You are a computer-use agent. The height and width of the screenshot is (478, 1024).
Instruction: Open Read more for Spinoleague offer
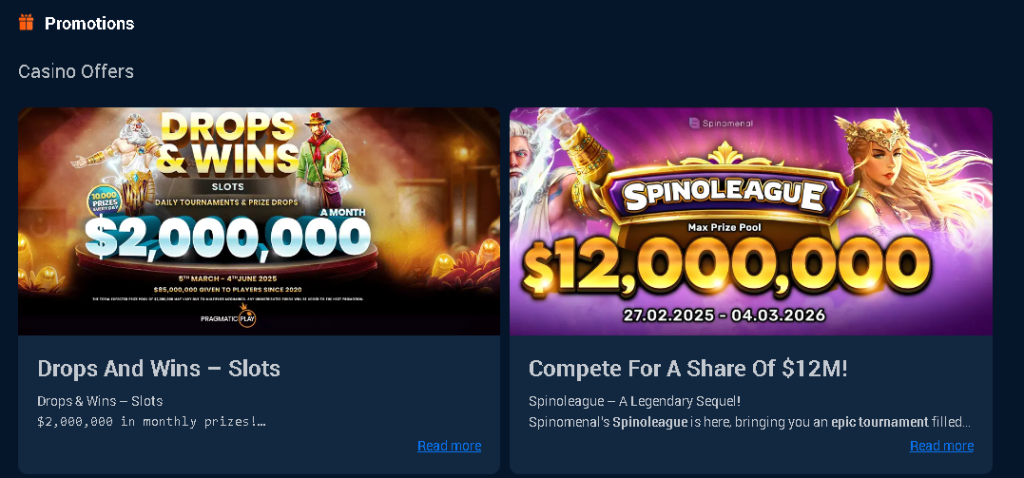click(x=942, y=446)
